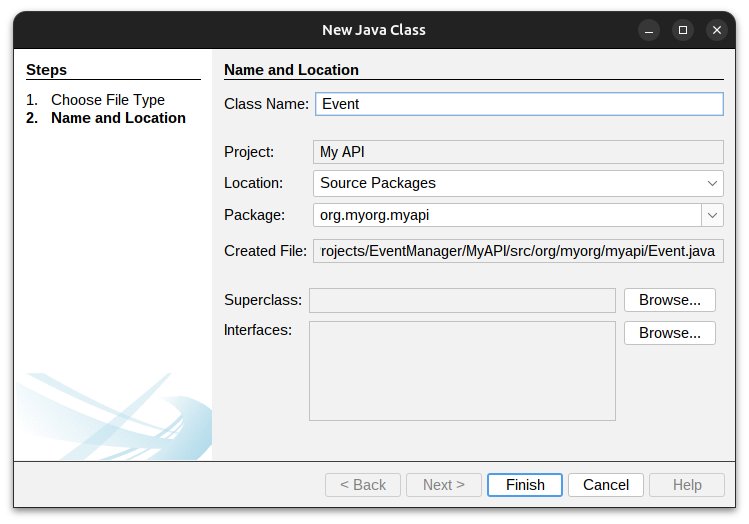
Task: Select the Superclass text field
Action: coord(462,300)
